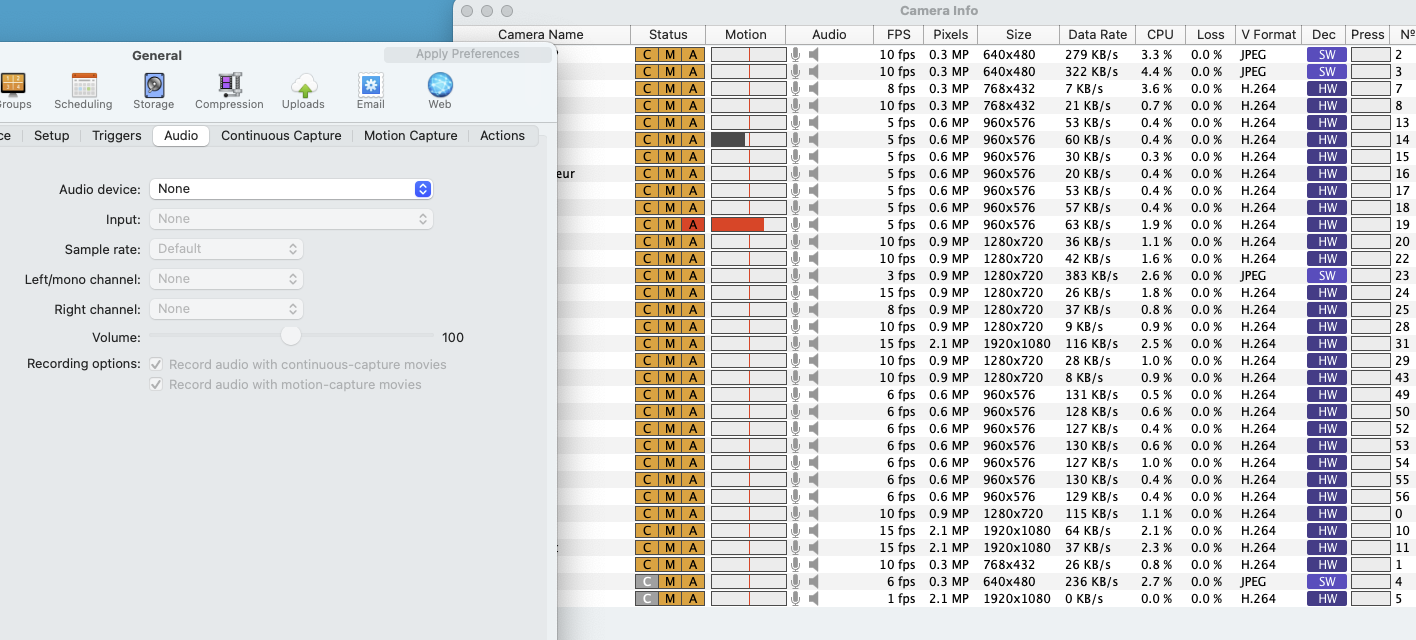Adjust the Volume slider
Viewport: 1416px width, 640px height.
point(291,335)
